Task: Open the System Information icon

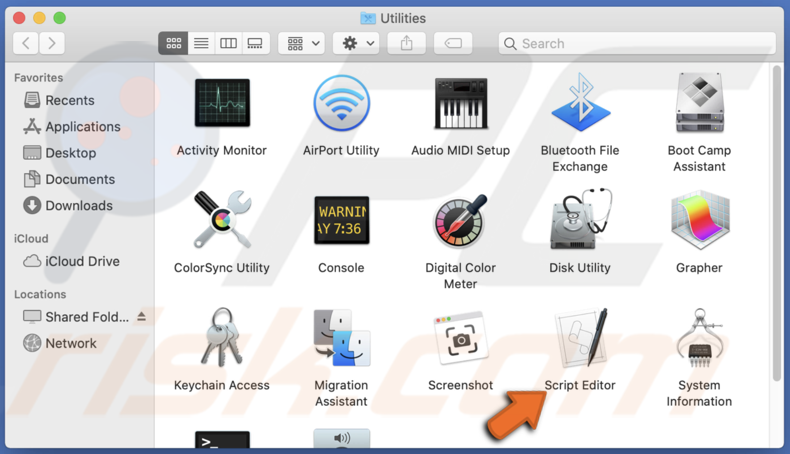Action: tap(700, 337)
